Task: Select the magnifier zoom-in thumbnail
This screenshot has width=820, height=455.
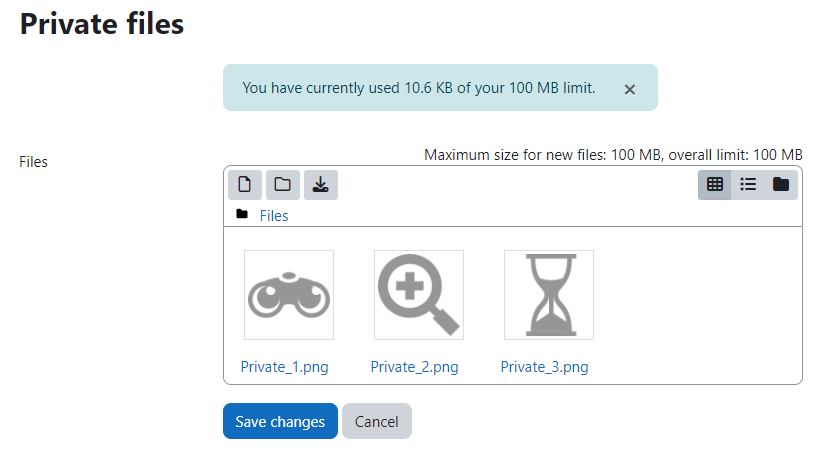Action: (x=419, y=295)
